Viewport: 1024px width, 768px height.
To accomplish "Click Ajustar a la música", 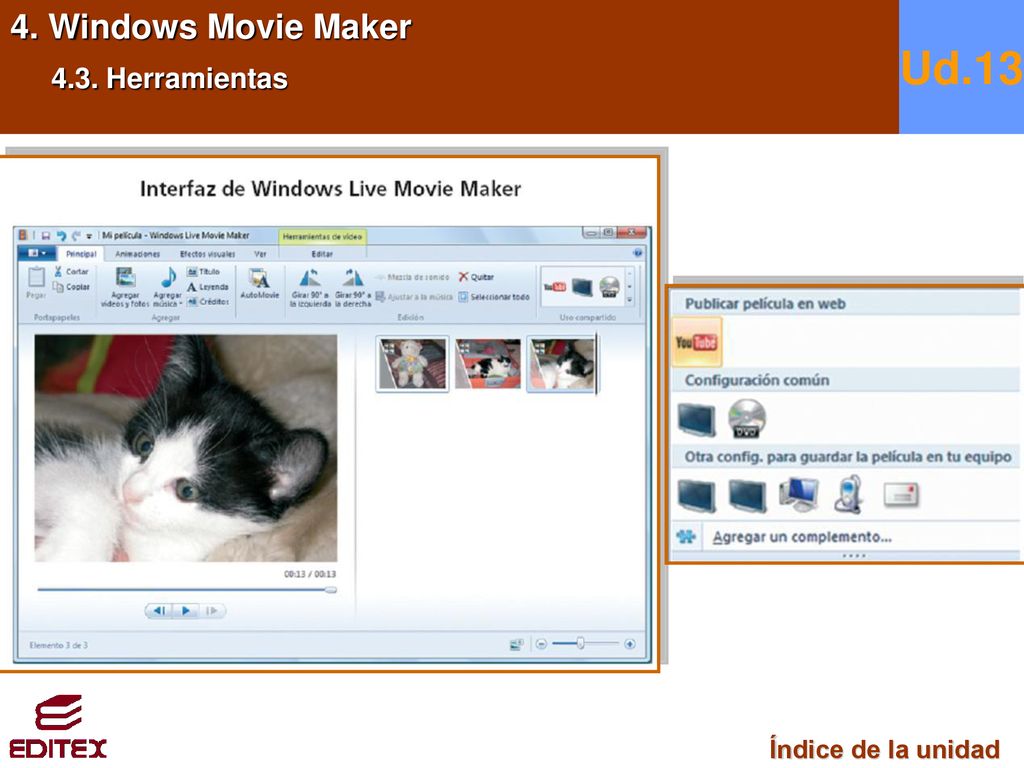I will click(x=414, y=296).
